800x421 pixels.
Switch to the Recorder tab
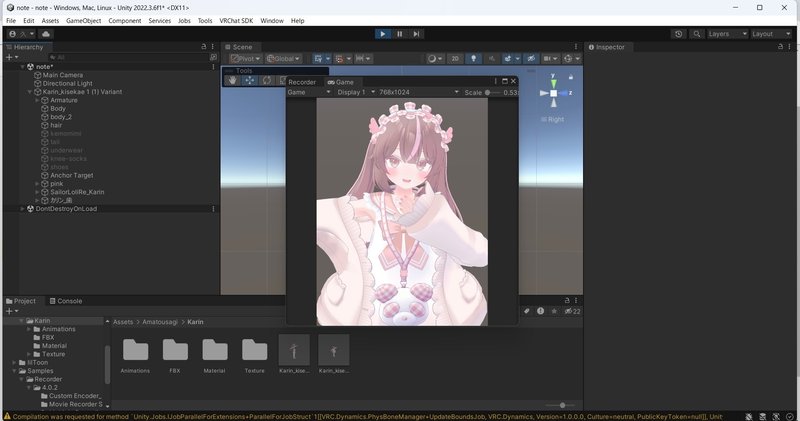[302, 82]
